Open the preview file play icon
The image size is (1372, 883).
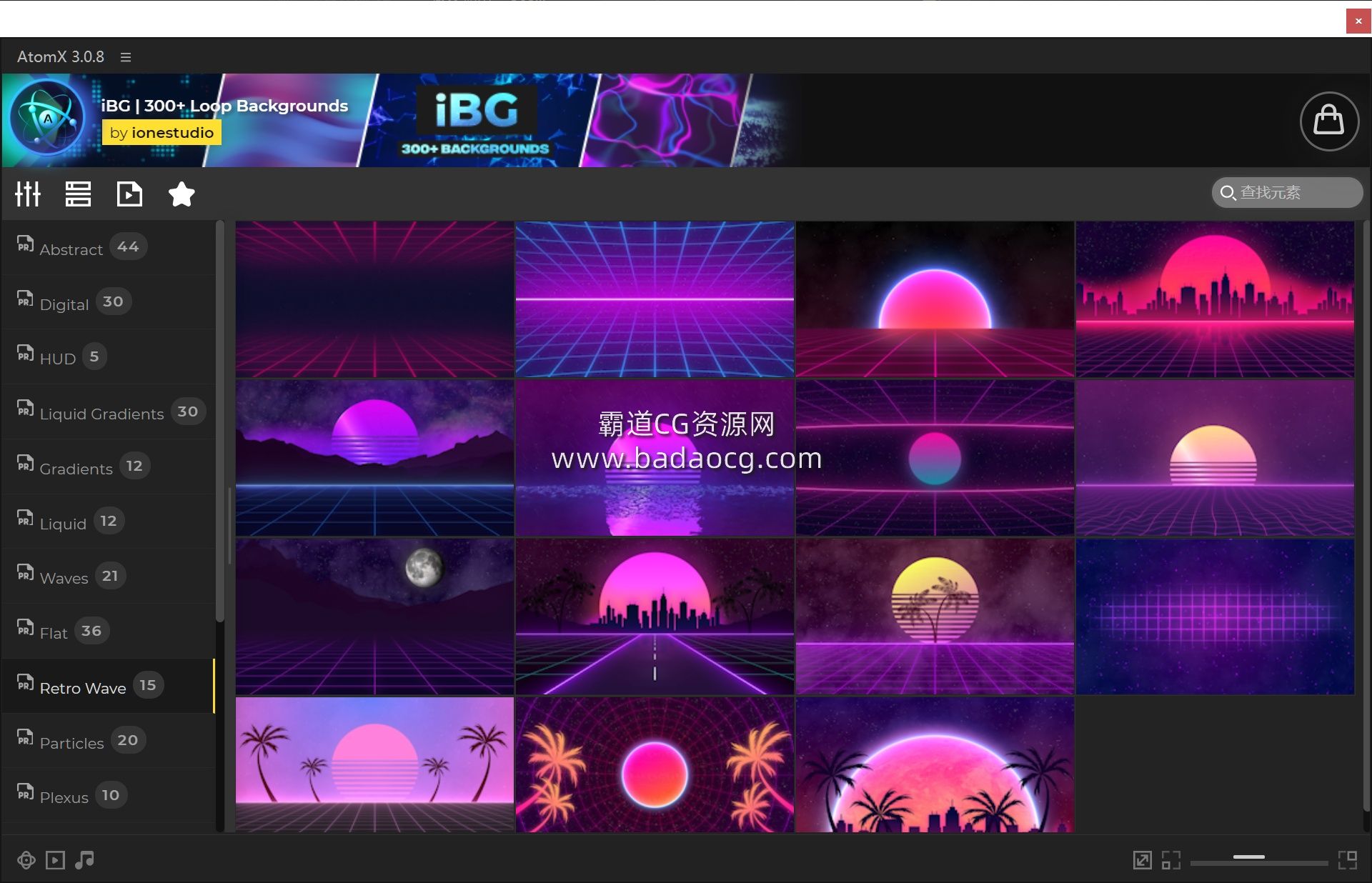(x=129, y=194)
